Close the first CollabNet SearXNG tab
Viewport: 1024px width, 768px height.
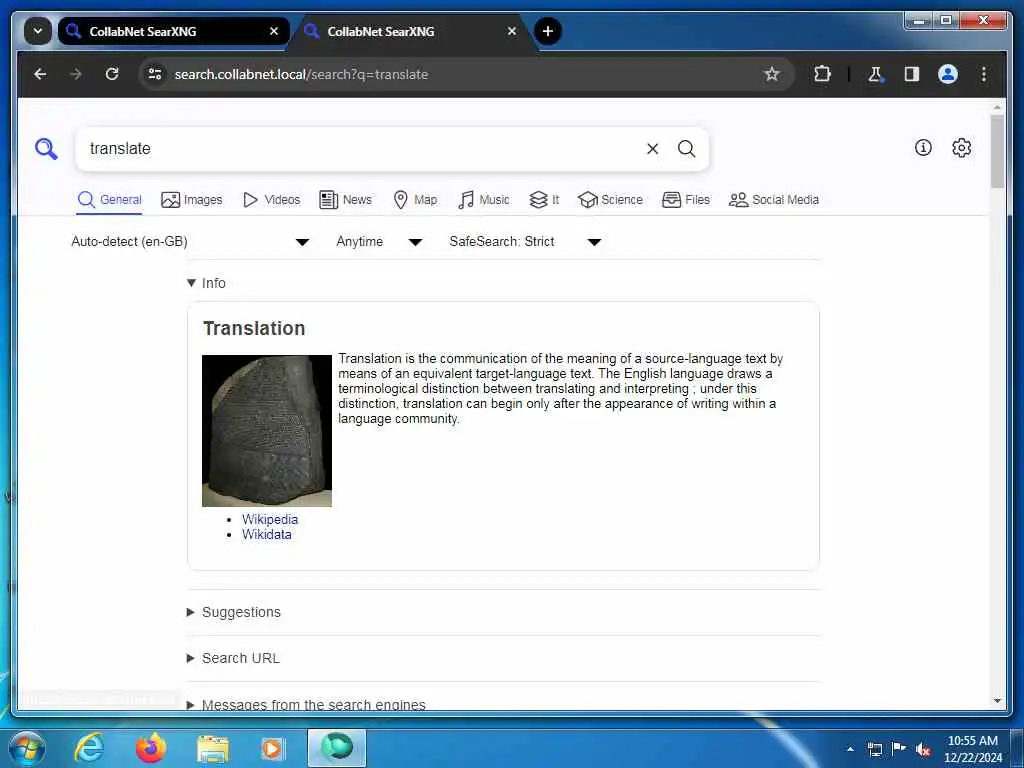274,31
